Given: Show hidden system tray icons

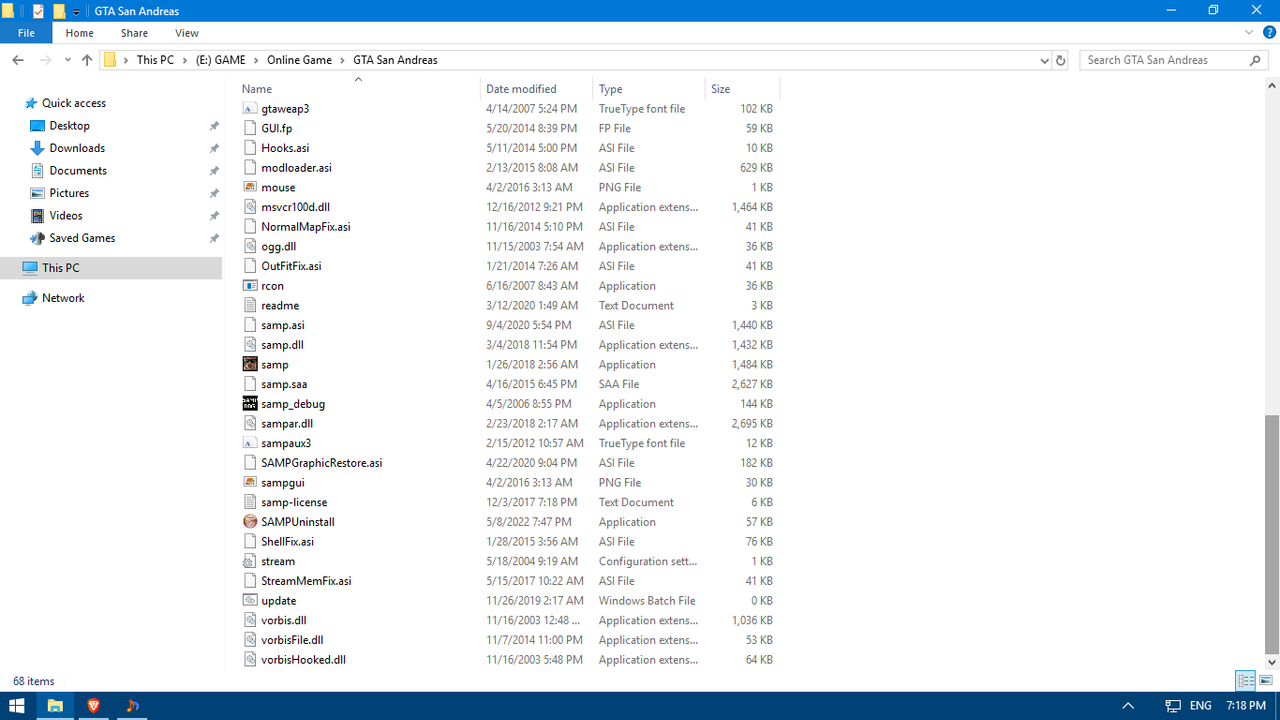Looking at the screenshot, I should click(1128, 705).
